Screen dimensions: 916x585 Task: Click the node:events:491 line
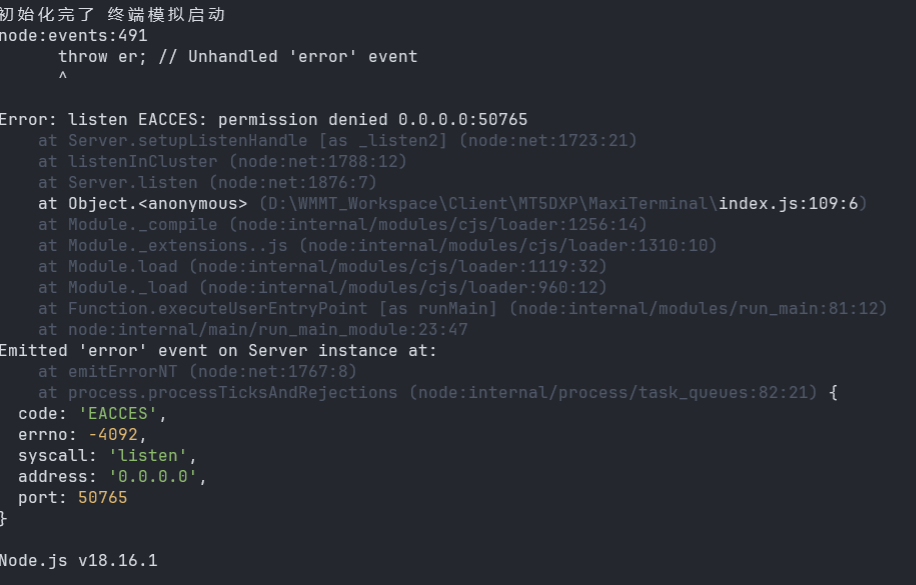pyautogui.click(x=74, y=36)
